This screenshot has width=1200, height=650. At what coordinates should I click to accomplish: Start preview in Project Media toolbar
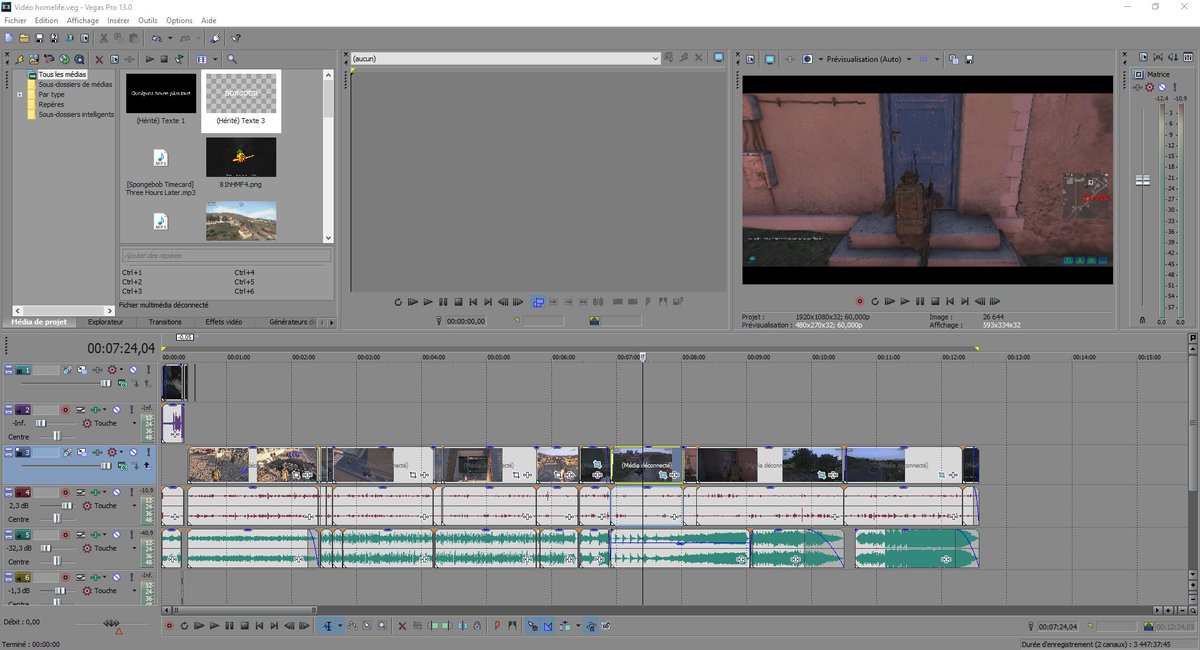click(150, 59)
